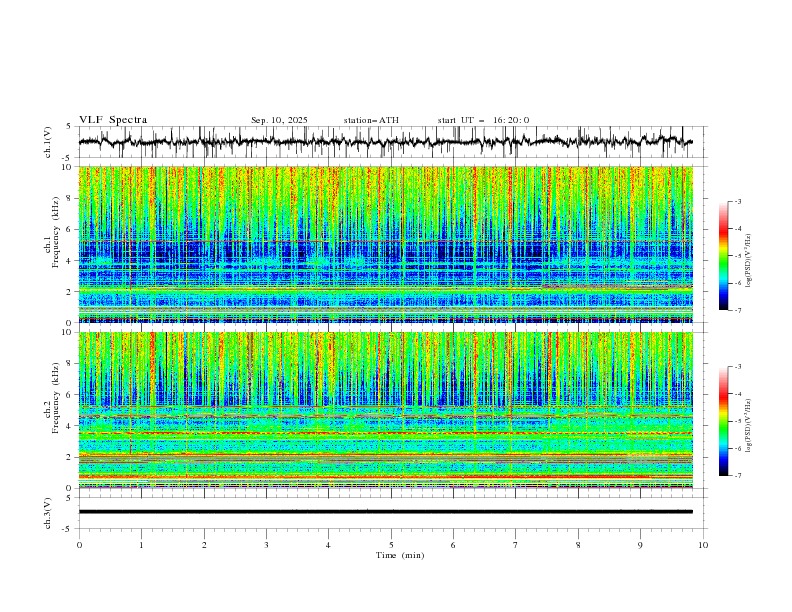Image resolution: width=792 pixels, height=612 pixels.
Task: Click the ch.1 PSD color bar
Action: coord(723,256)
